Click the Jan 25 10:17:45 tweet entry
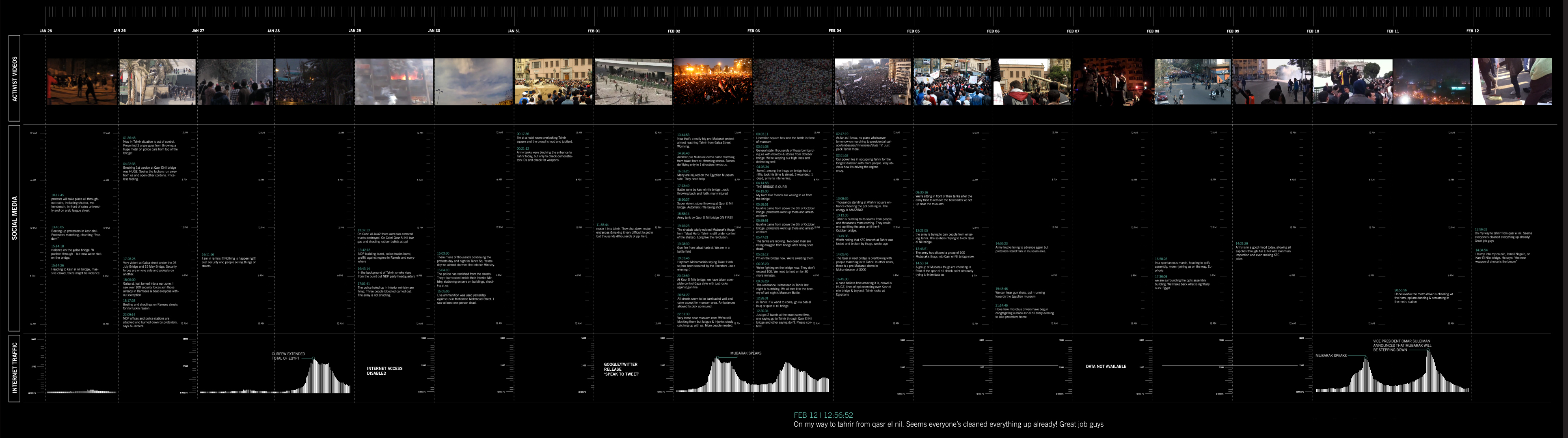This screenshot has height=438, width=1568. [x=76, y=203]
